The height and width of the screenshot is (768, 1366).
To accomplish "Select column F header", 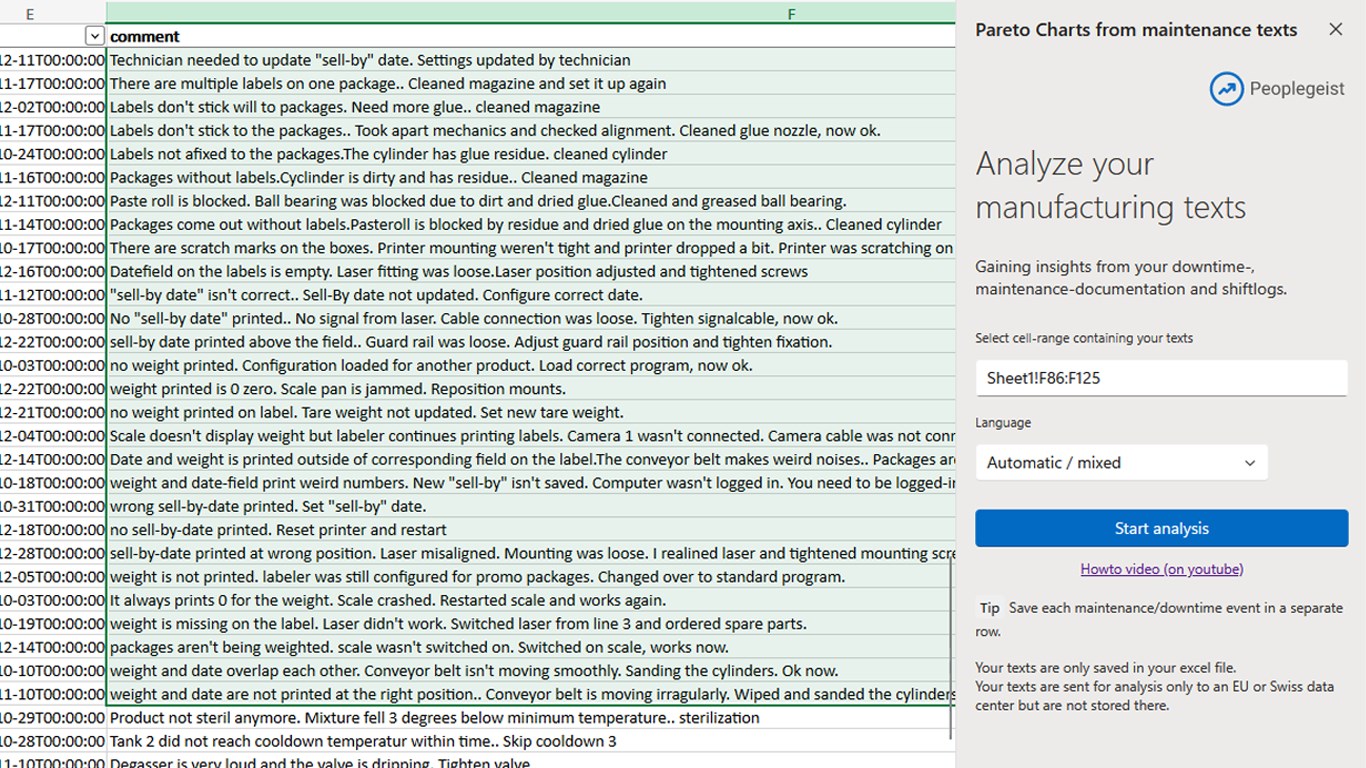I will [531, 14].
